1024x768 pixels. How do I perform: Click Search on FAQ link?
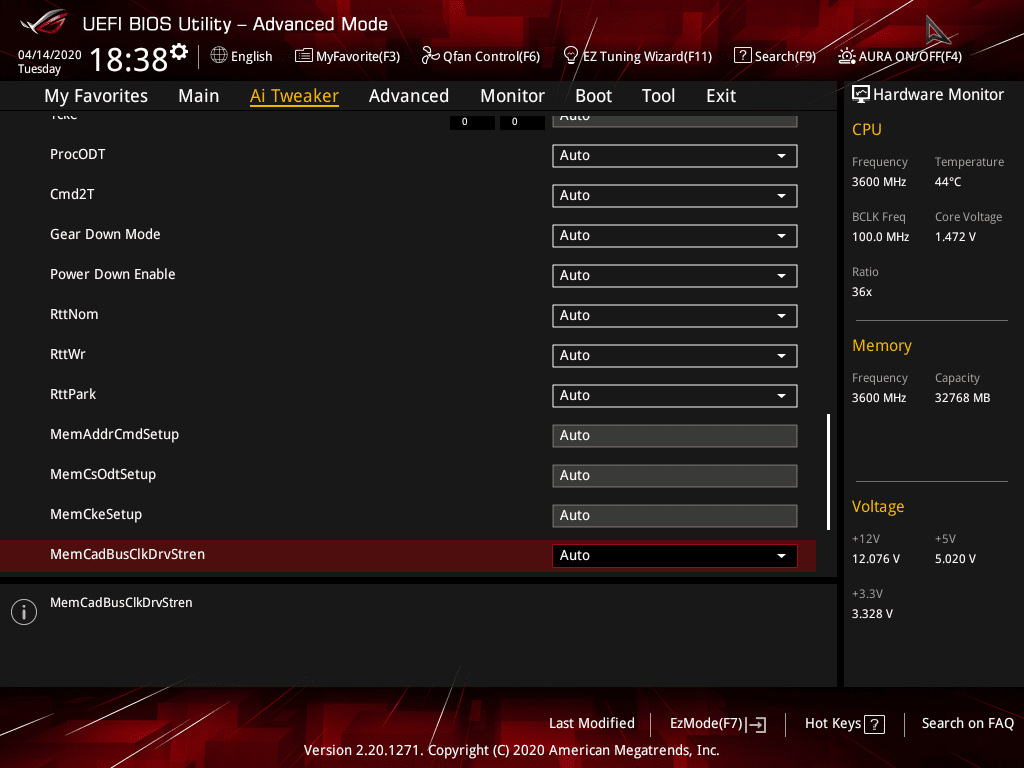[967, 723]
